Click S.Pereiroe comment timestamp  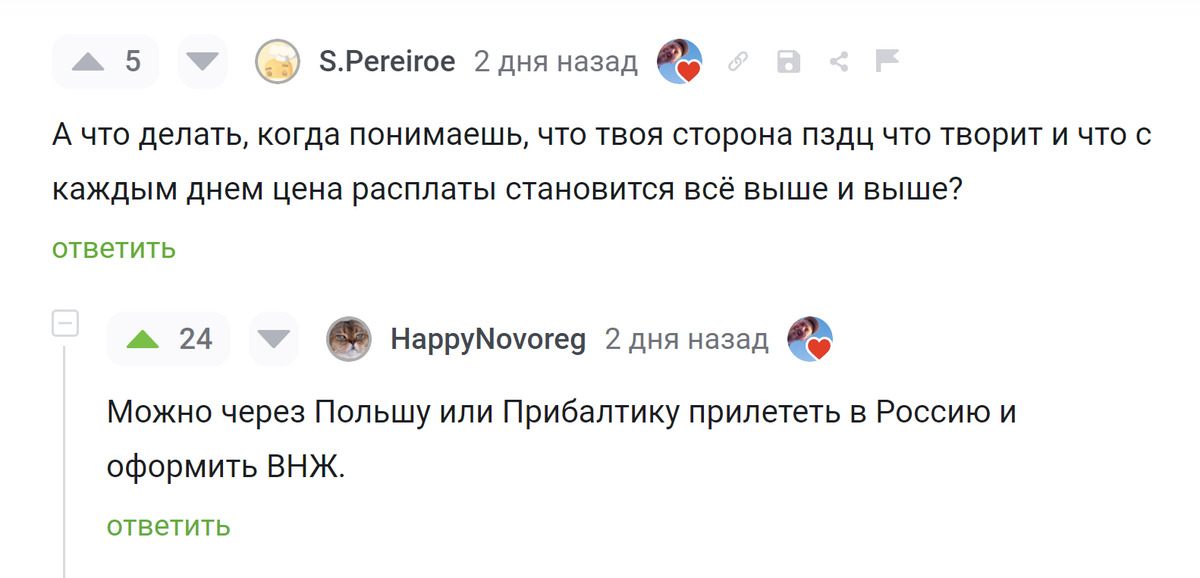555,62
